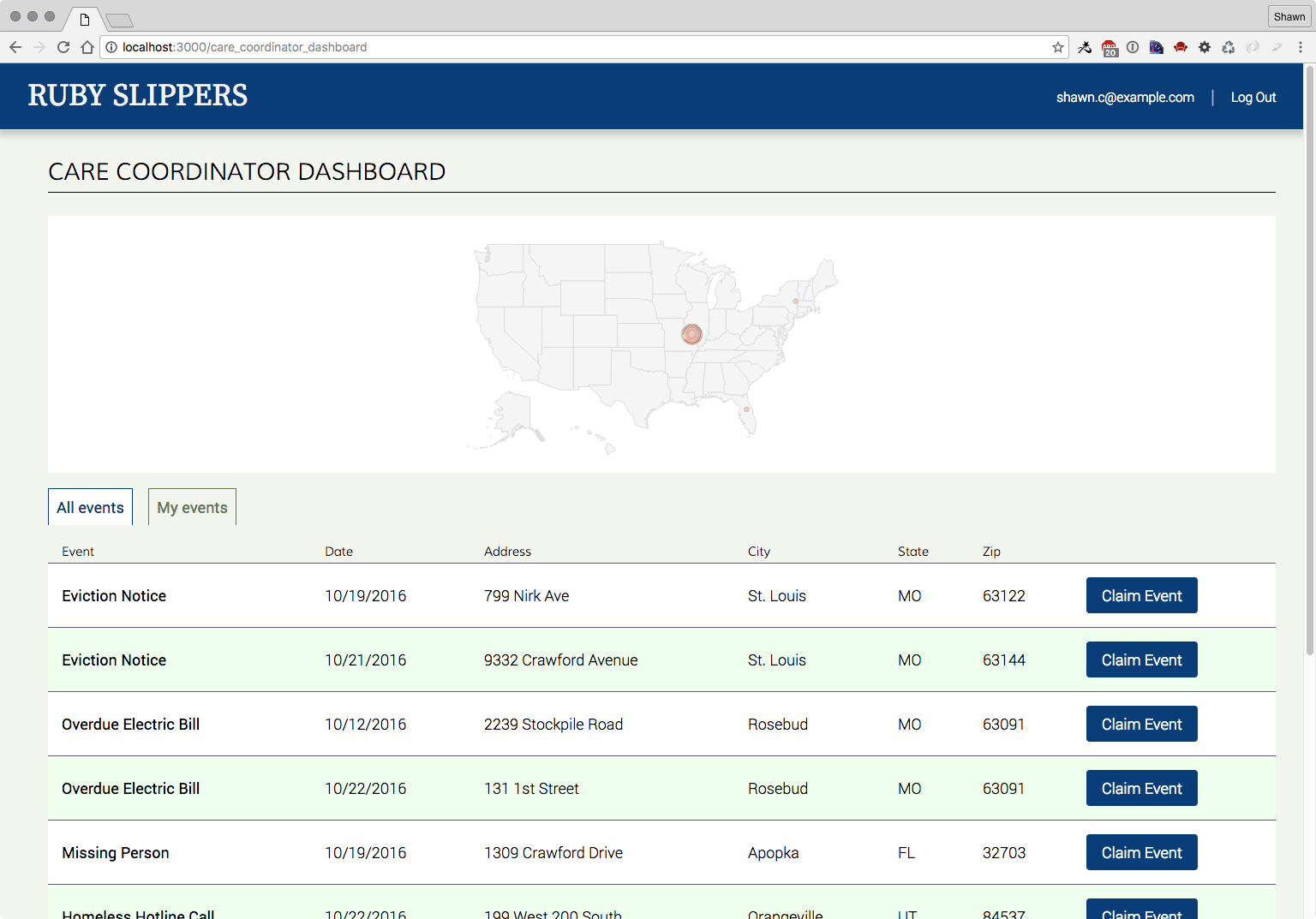Click the Apopka city cell
Screen dimensions: 1316x919
coord(774,852)
